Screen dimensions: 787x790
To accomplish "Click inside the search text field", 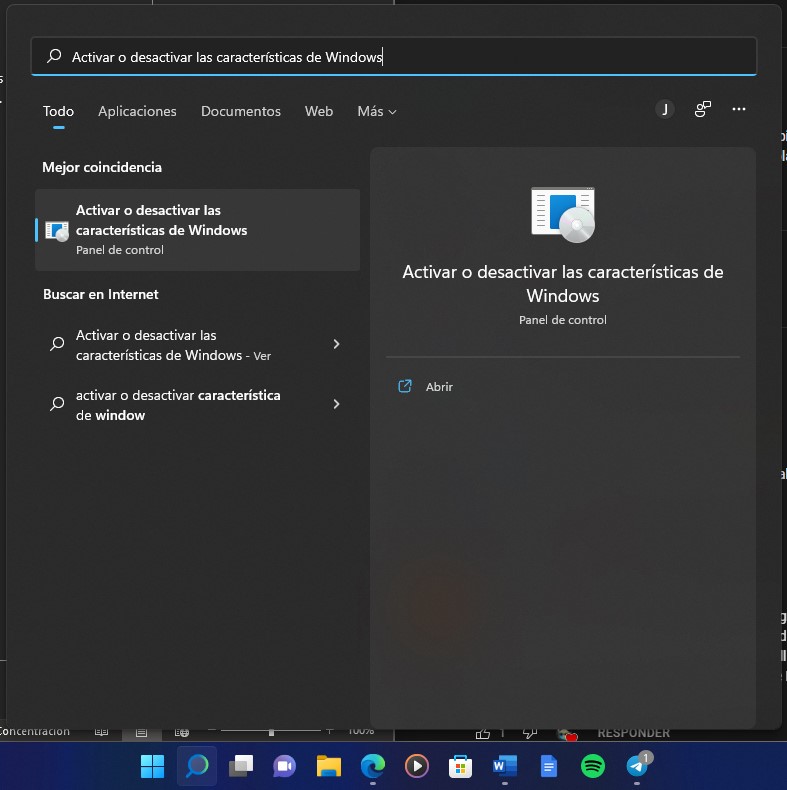I will [x=400, y=57].
